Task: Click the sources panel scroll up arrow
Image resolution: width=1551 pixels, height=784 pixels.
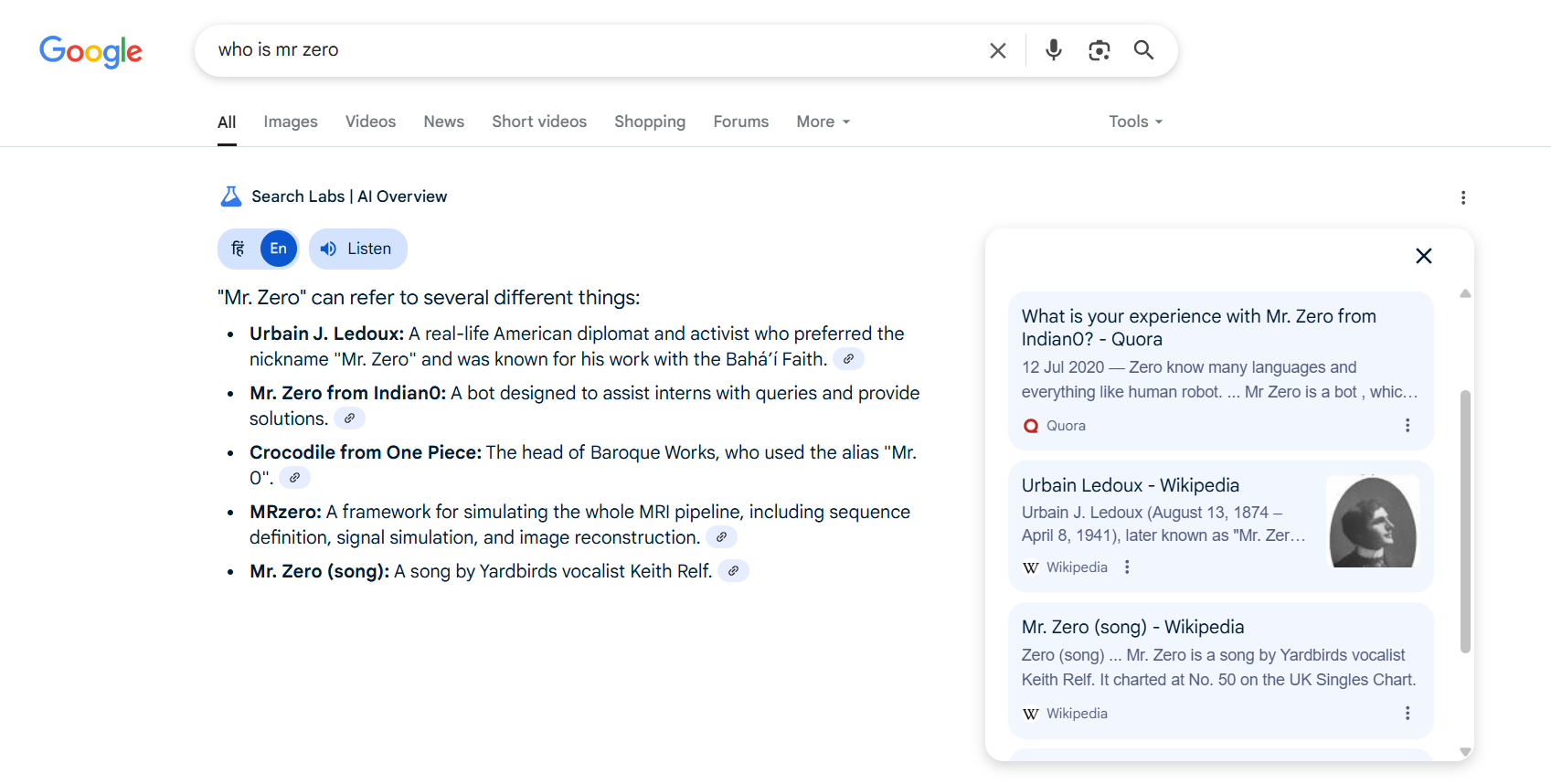Action: click(x=1465, y=293)
